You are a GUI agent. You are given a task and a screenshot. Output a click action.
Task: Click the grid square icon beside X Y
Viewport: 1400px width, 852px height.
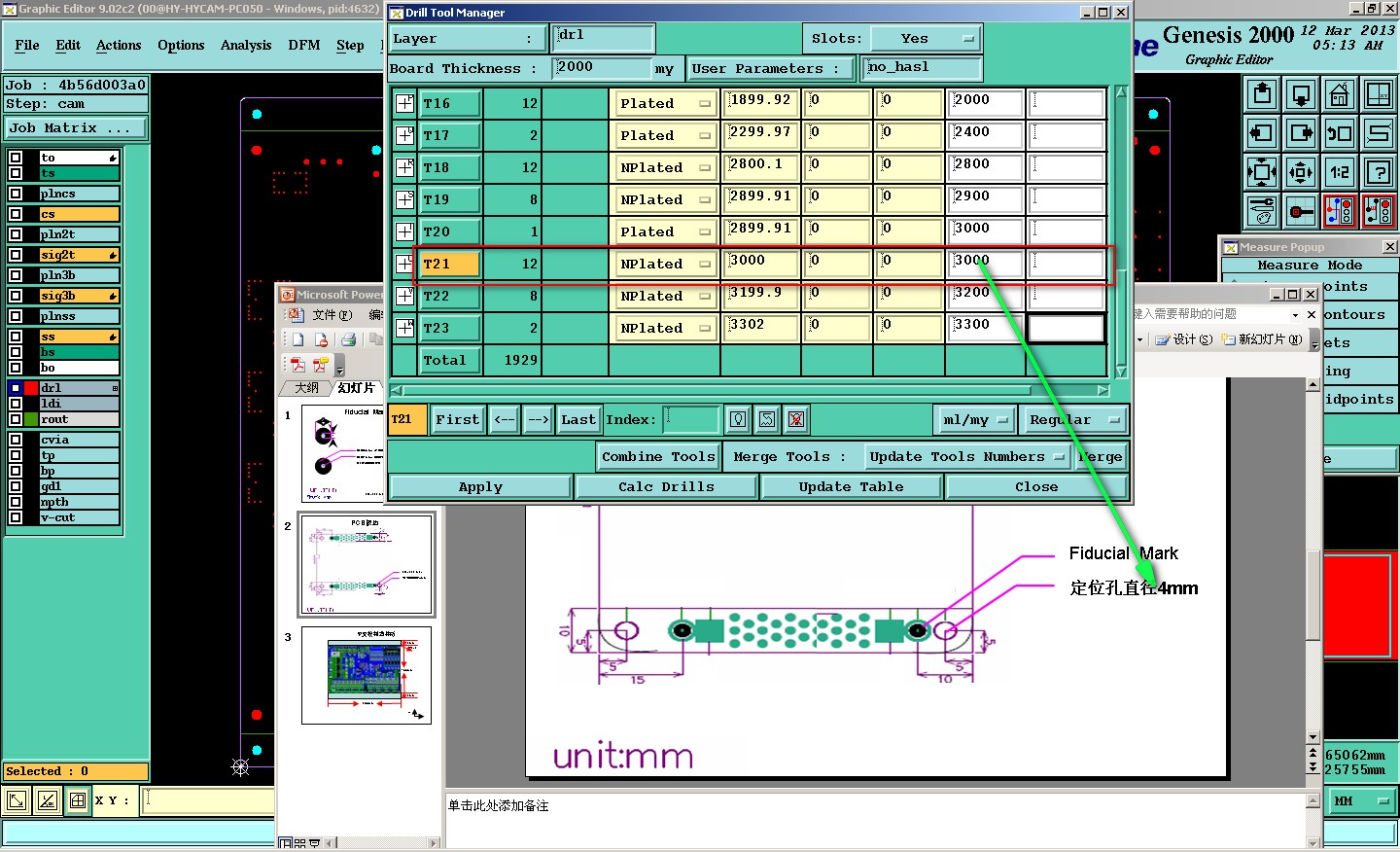tap(78, 800)
